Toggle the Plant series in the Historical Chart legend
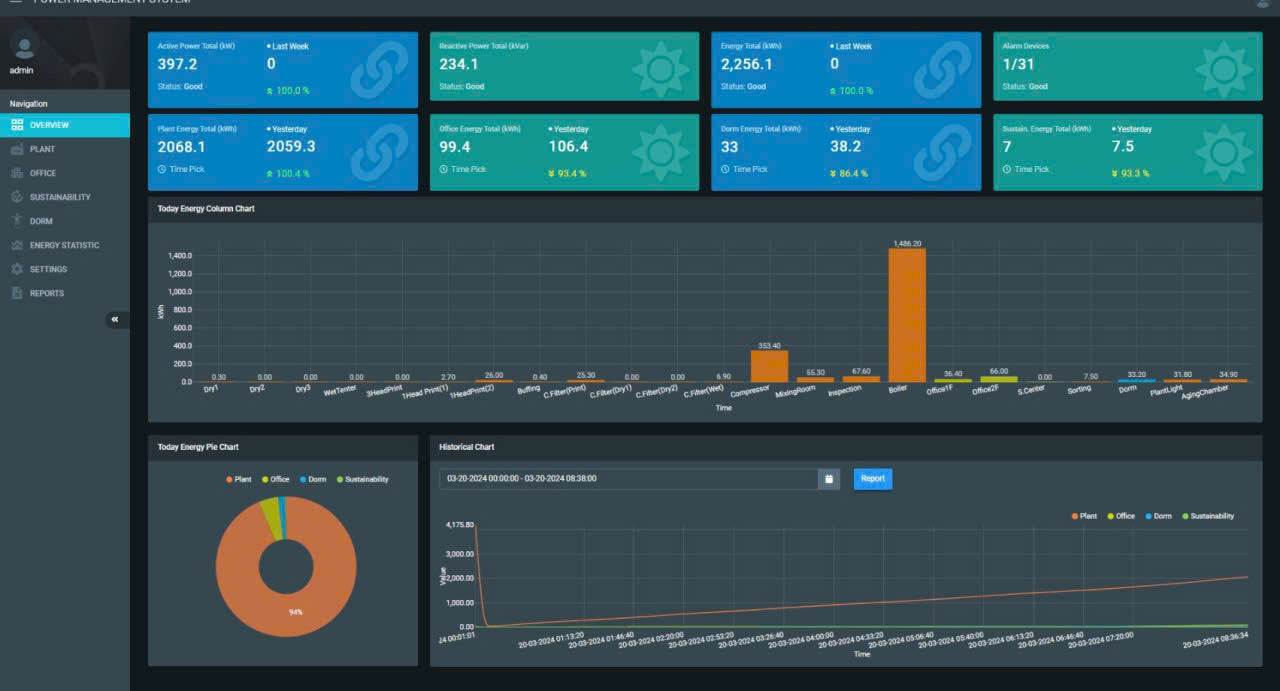This screenshot has width=1280, height=691. (x=1085, y=516)
